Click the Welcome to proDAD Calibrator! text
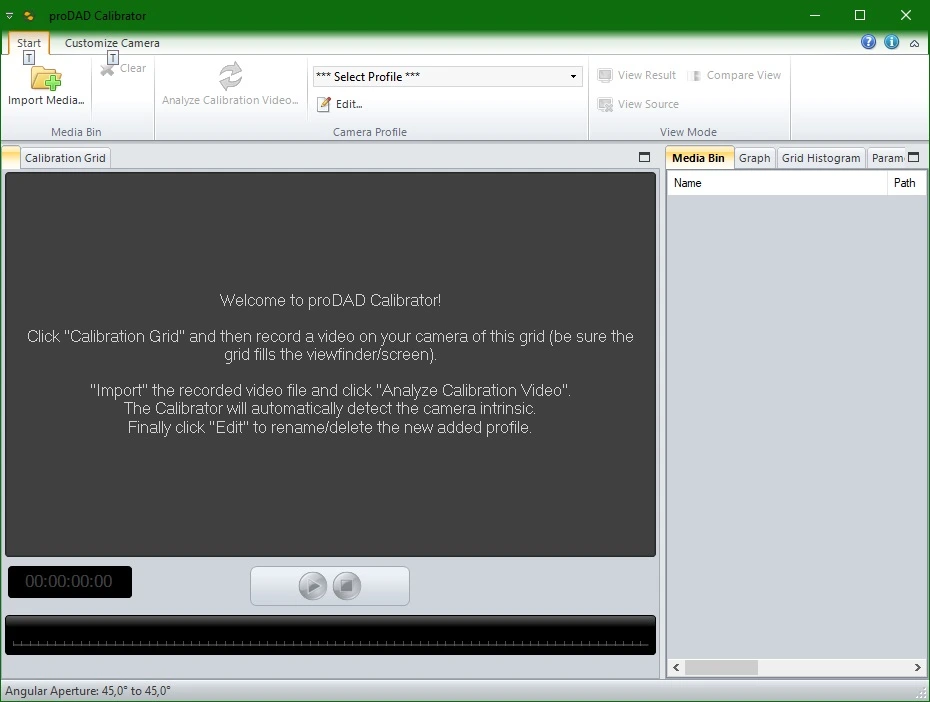This screenshot has width=930, height=702. pos(330,301)
